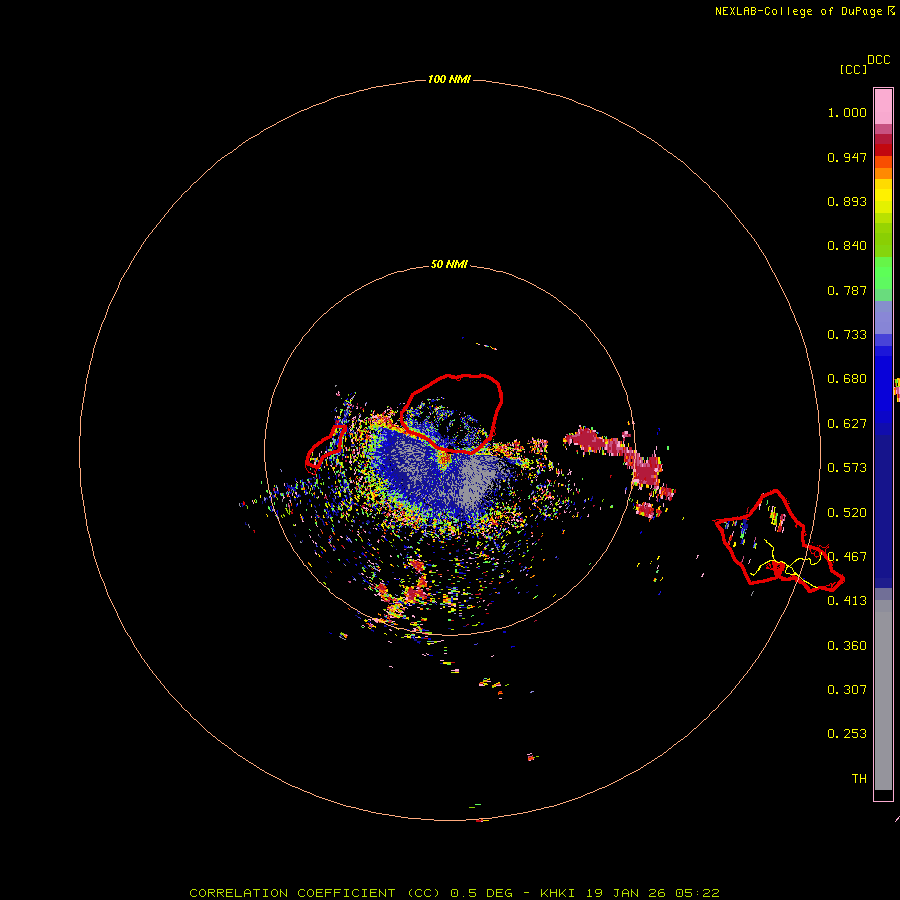
Task: Click the 0.680 color scale value
Action: [x=847, y=379]
